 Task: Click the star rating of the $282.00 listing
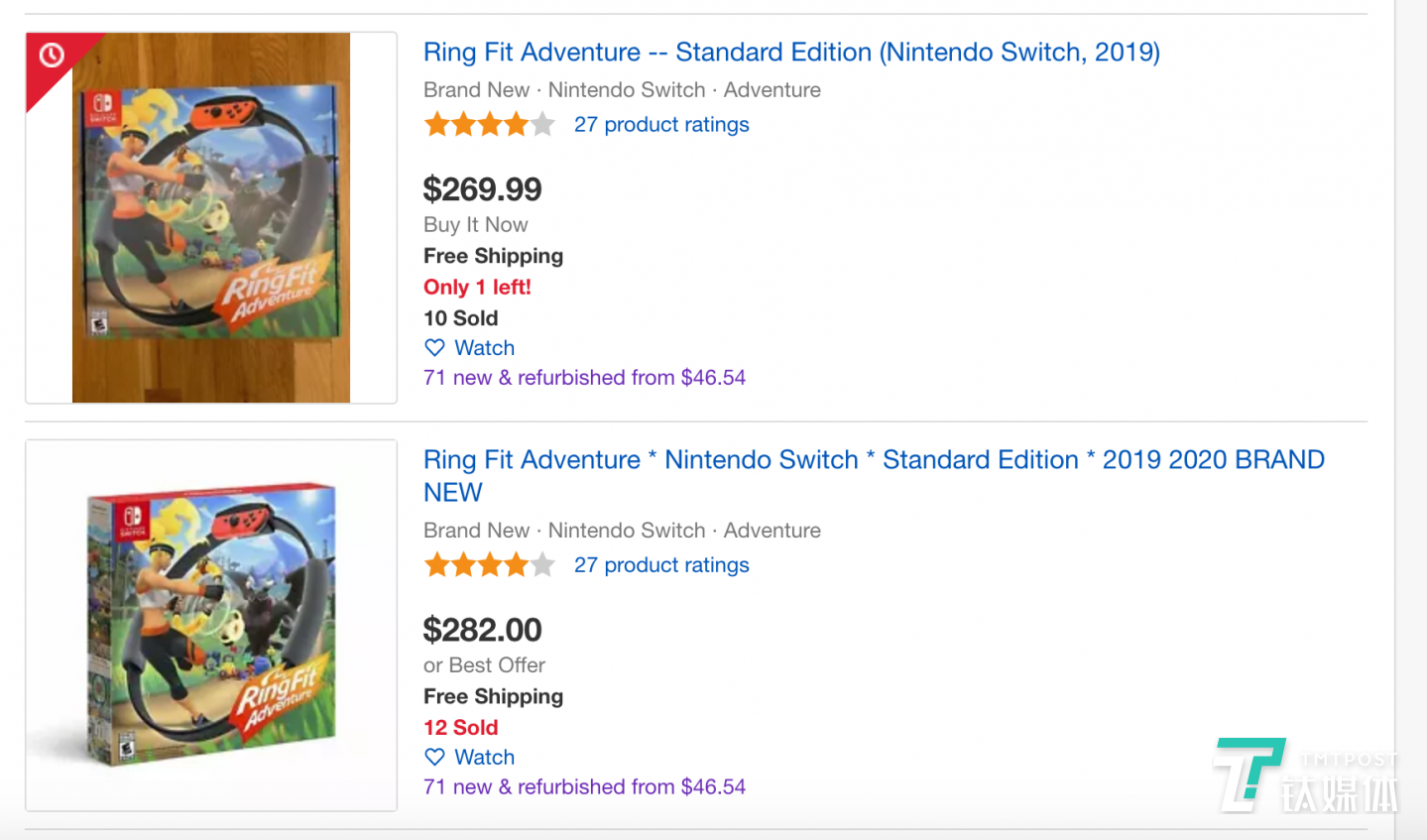489,565
